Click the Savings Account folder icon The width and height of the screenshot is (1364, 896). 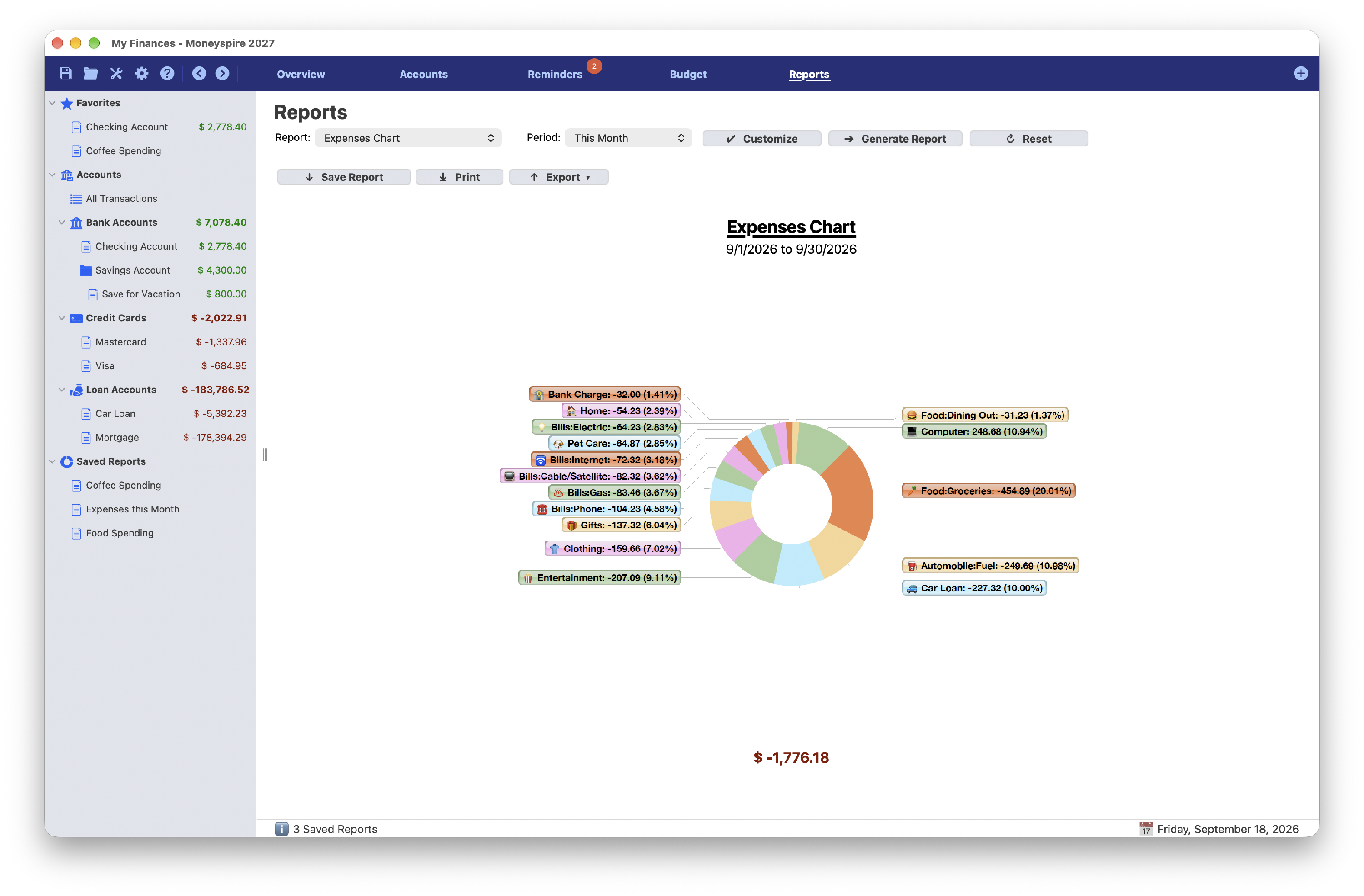[x=86, y=270]
